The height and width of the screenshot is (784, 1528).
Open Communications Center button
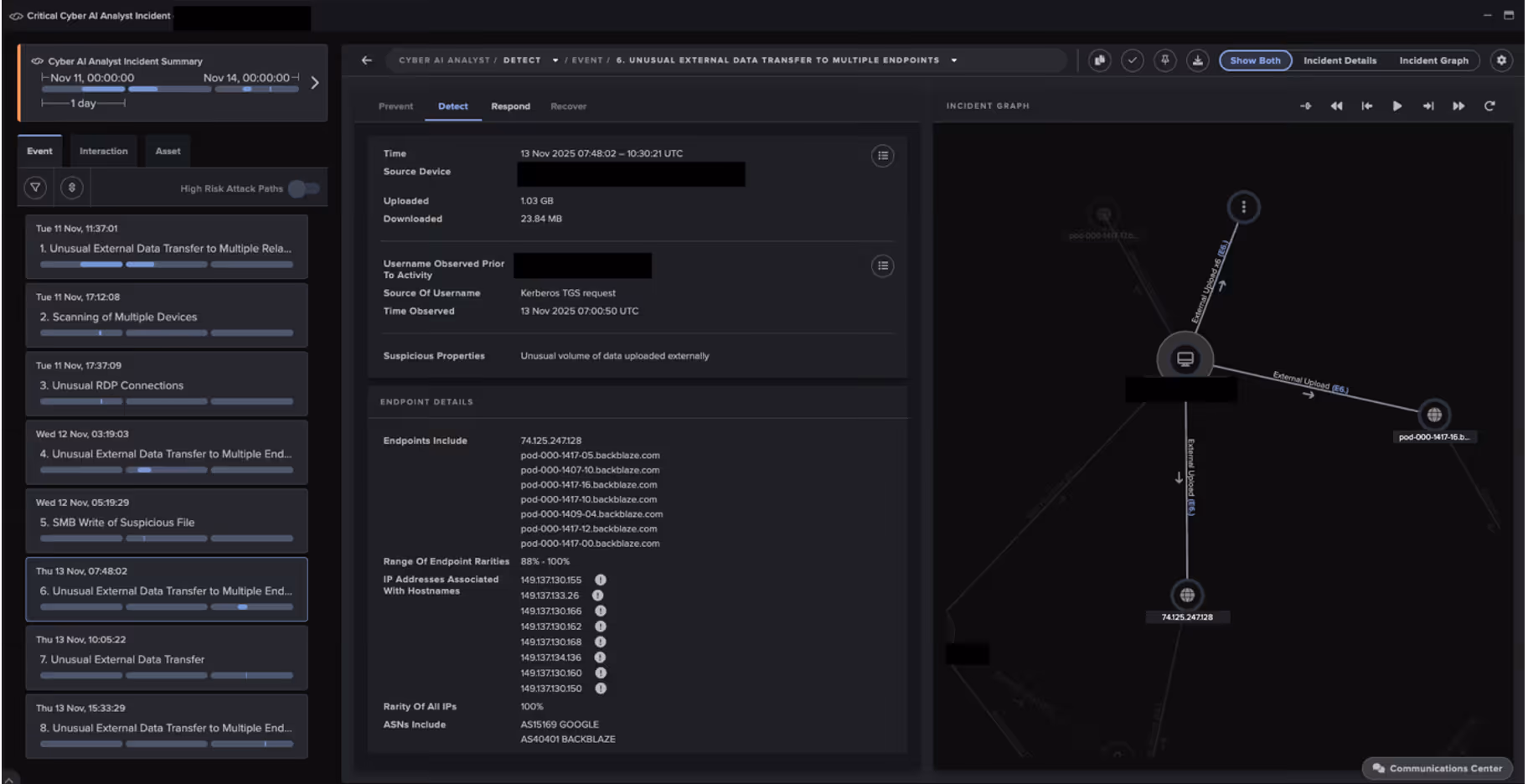coord(1438,768)
